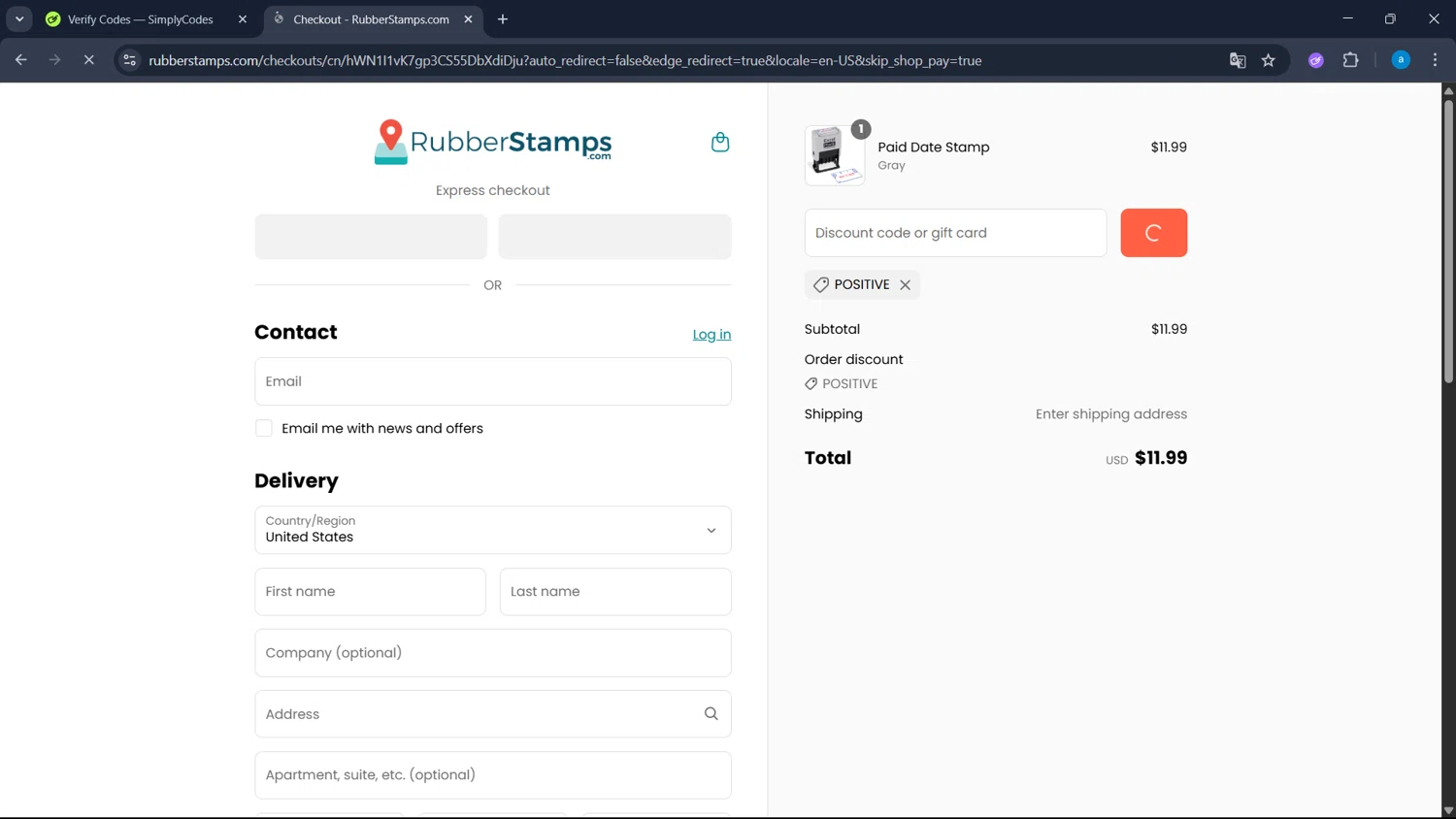
Task: Remove the POSITIVE discount code tag
Action: (905, 284)
